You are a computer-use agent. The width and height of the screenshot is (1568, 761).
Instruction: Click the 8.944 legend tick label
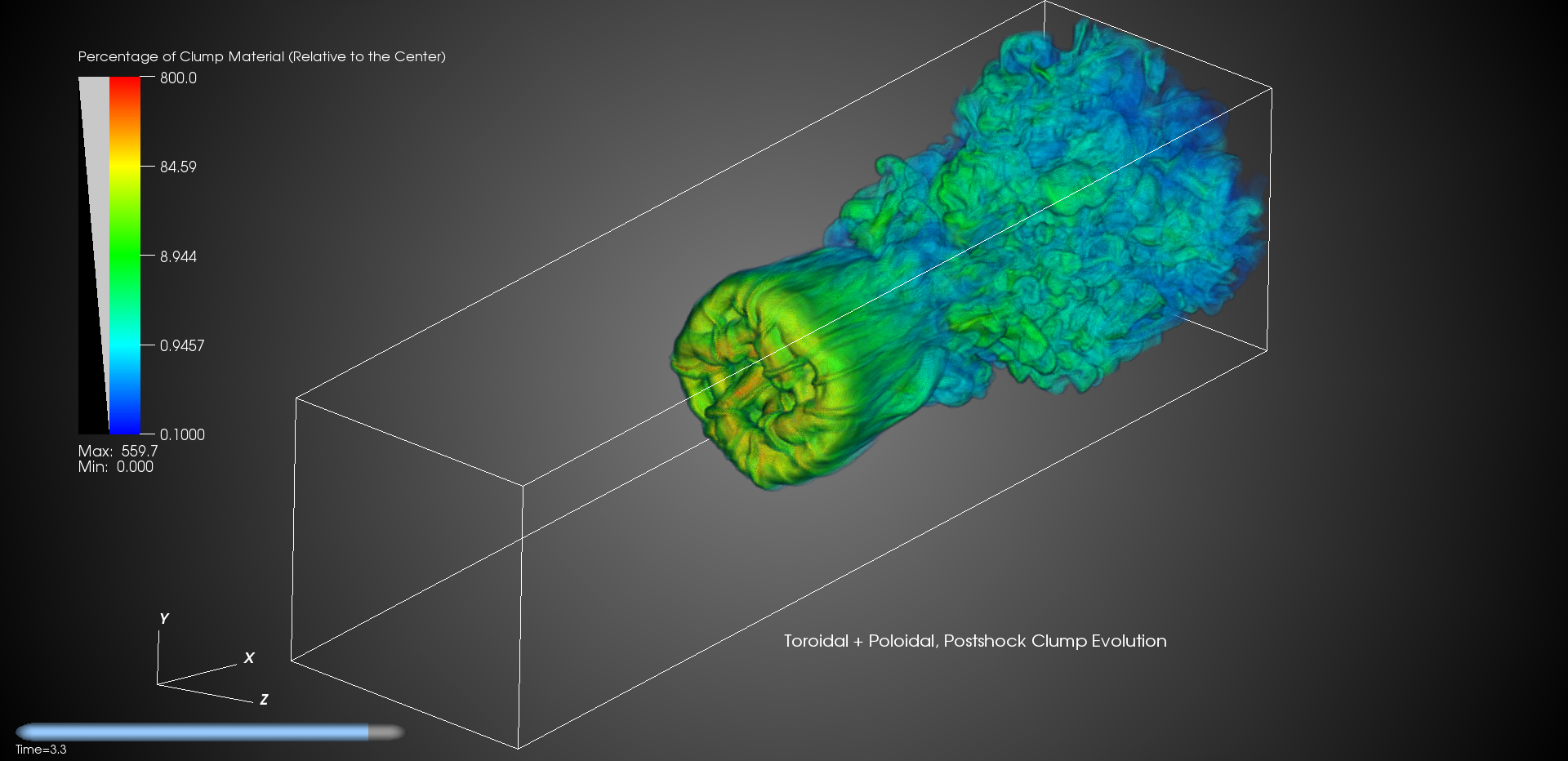point(178,256)
